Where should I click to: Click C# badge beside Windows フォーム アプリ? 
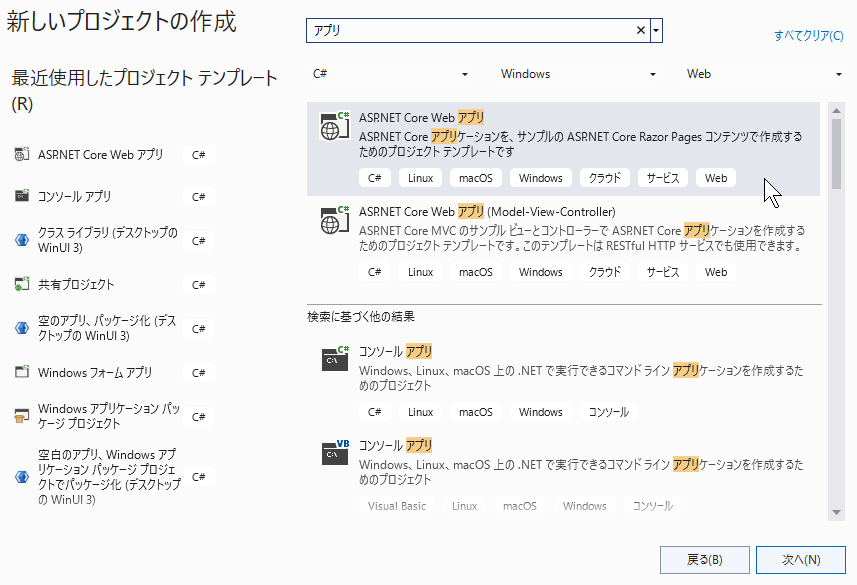point(198,372)
